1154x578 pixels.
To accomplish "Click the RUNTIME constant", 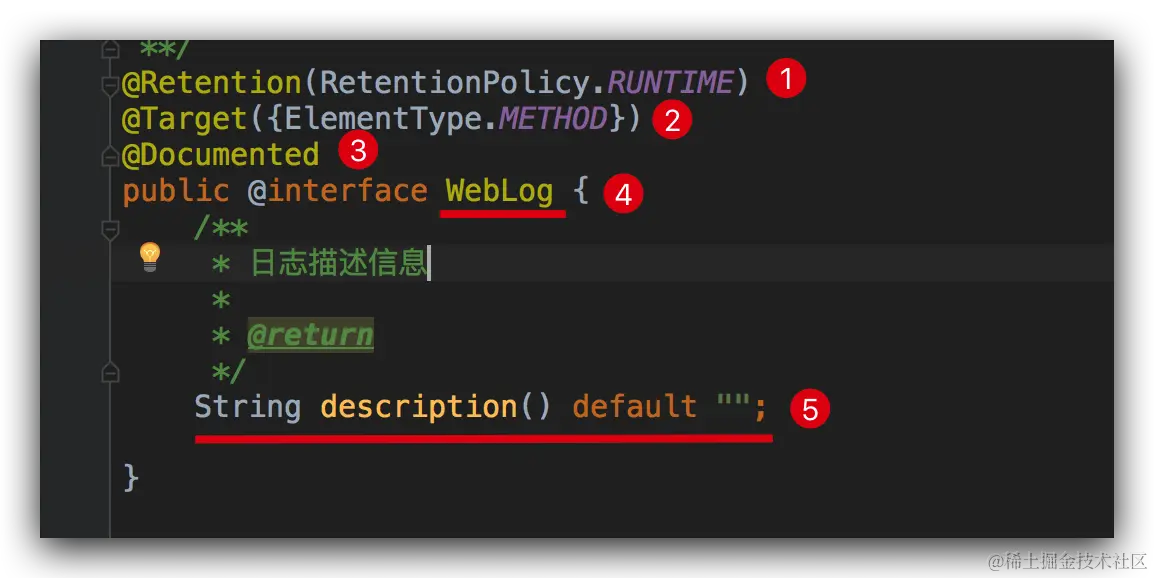I will tap(670, 82).
